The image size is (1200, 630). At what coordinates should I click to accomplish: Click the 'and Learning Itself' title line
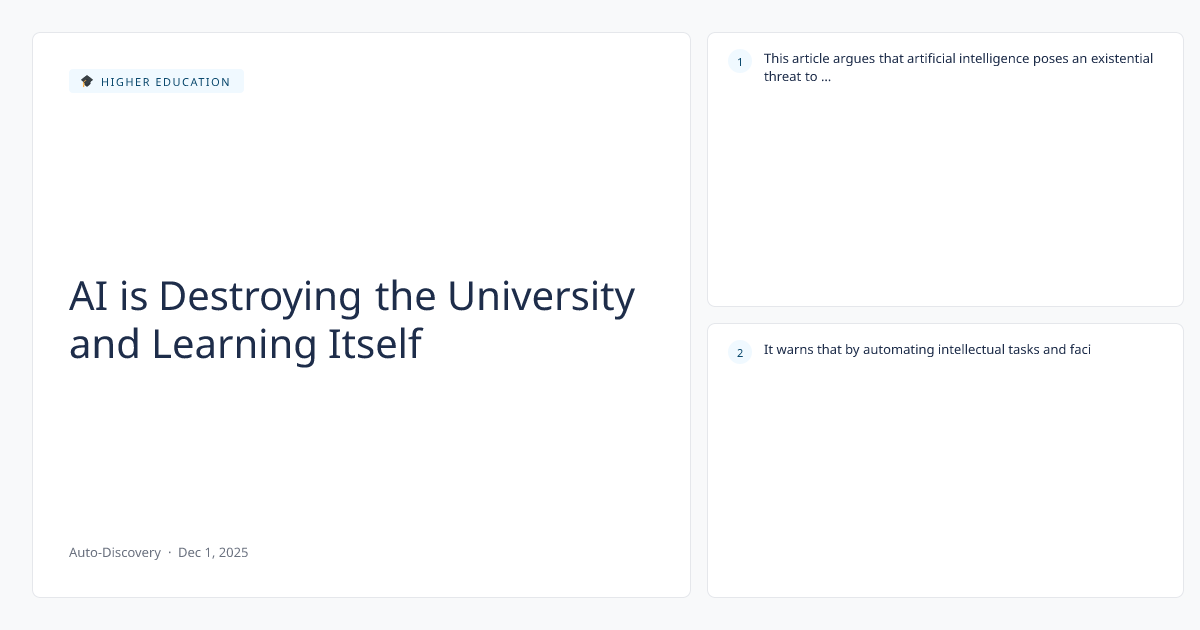[245, 344]
